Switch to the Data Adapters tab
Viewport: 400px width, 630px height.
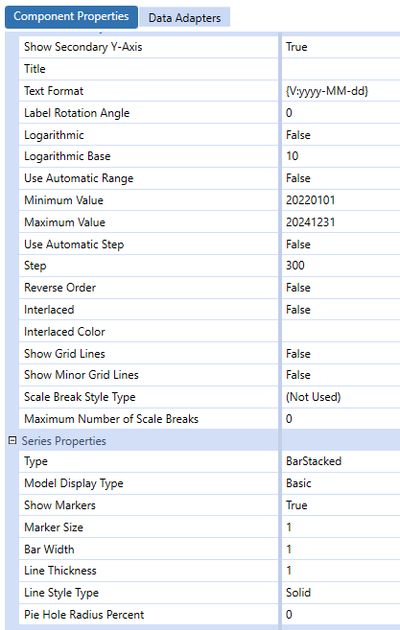(x=184, y=18)
